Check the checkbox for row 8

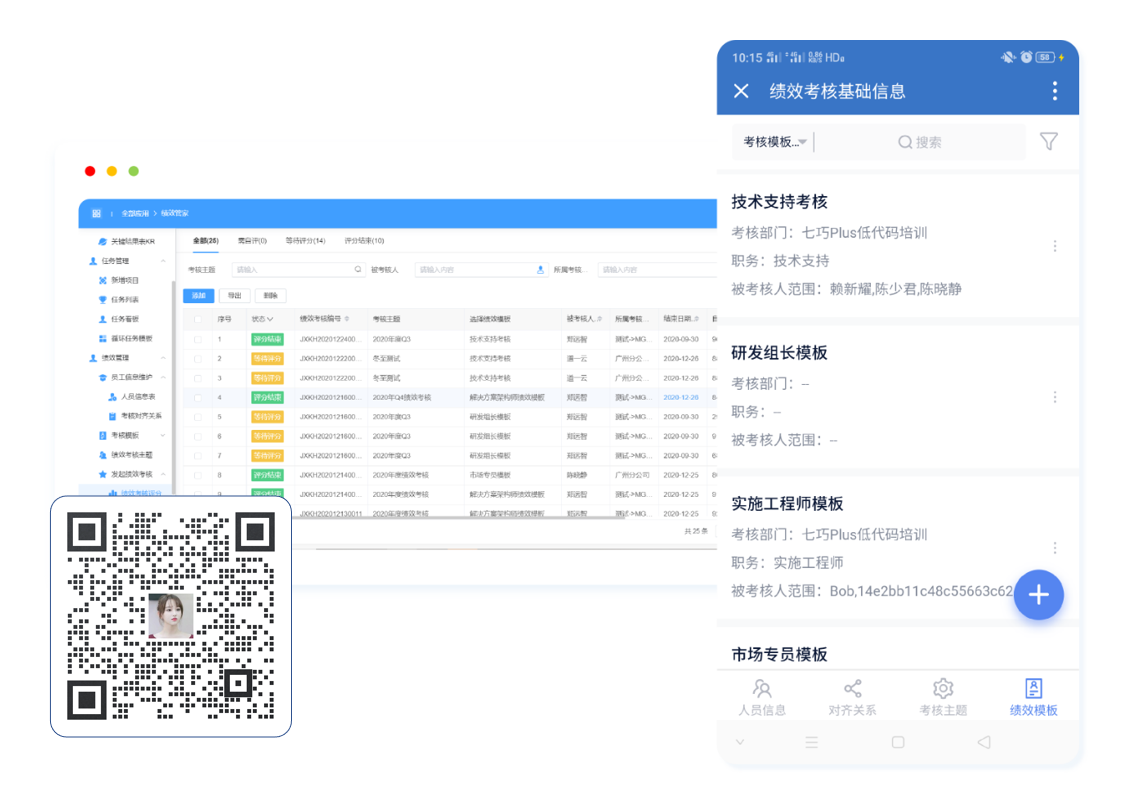pos(198,475)
